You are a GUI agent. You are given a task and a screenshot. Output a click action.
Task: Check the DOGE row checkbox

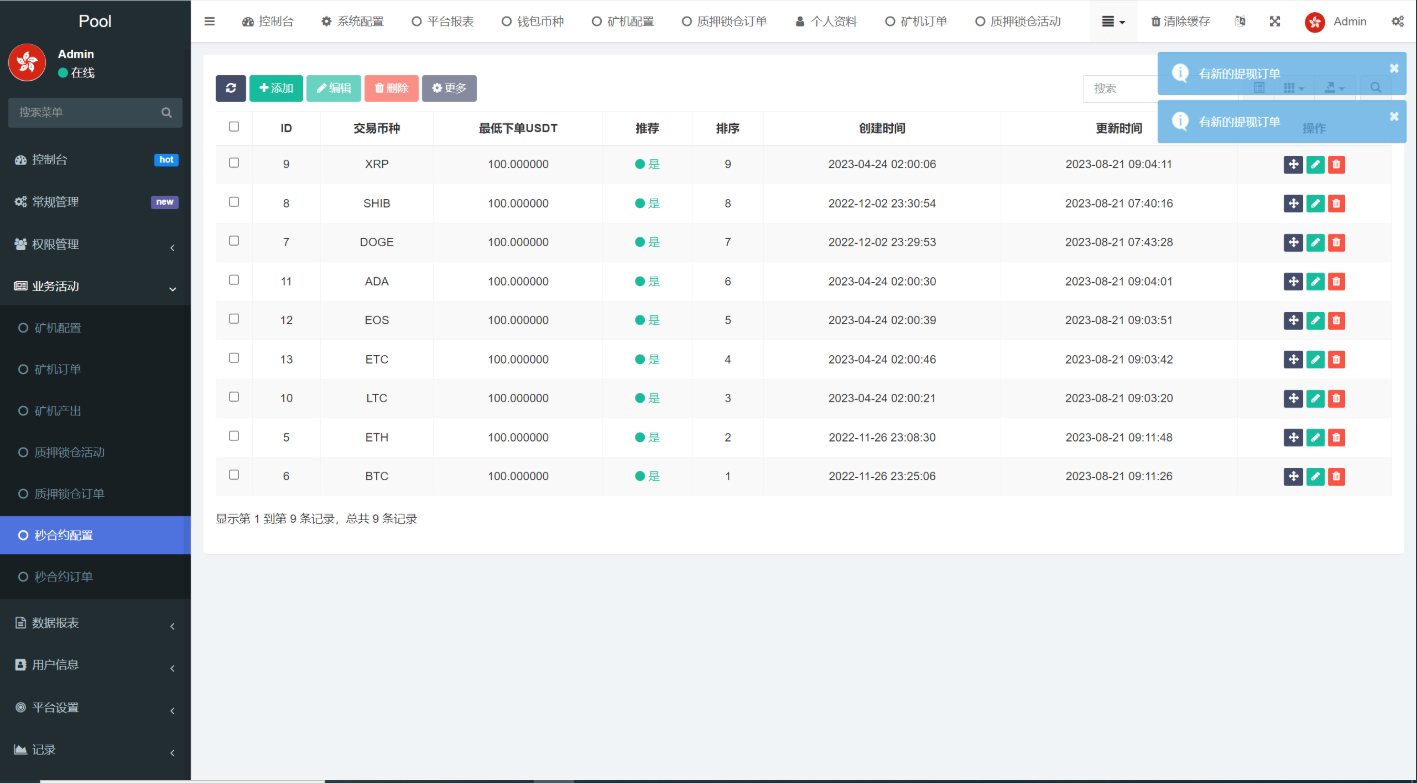coord(234,240)
